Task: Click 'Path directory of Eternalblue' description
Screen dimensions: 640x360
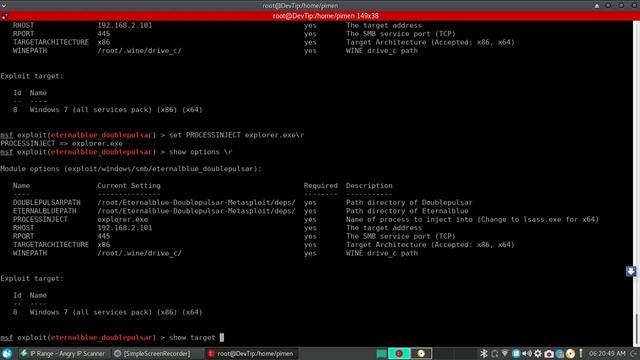Action: [407, 211]
